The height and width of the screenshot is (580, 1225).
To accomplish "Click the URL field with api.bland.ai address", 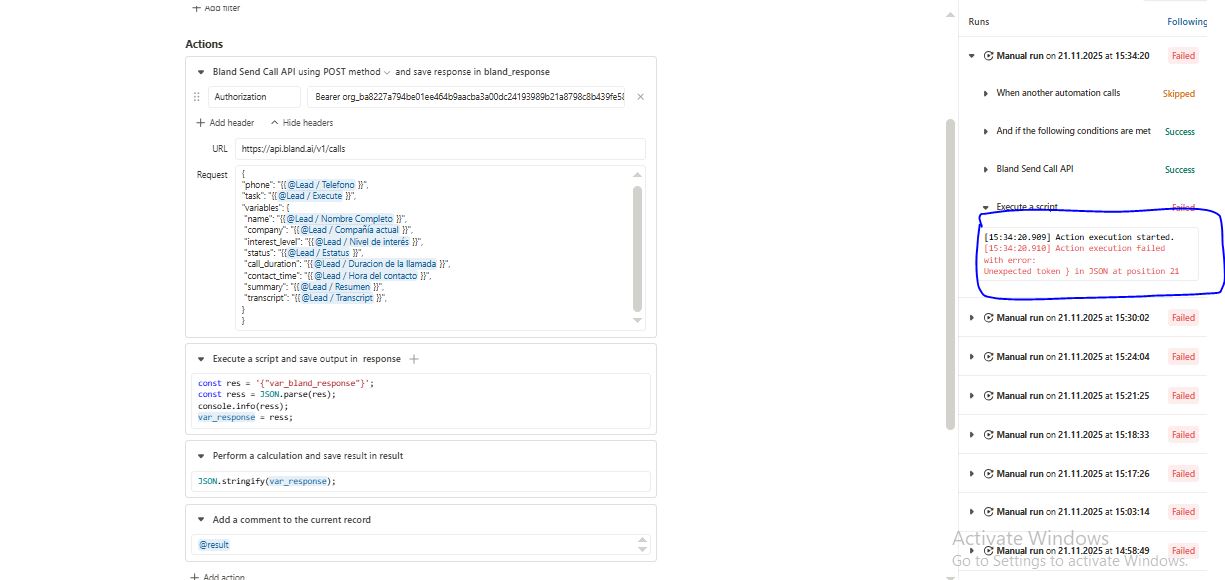I will coord(440,148).
